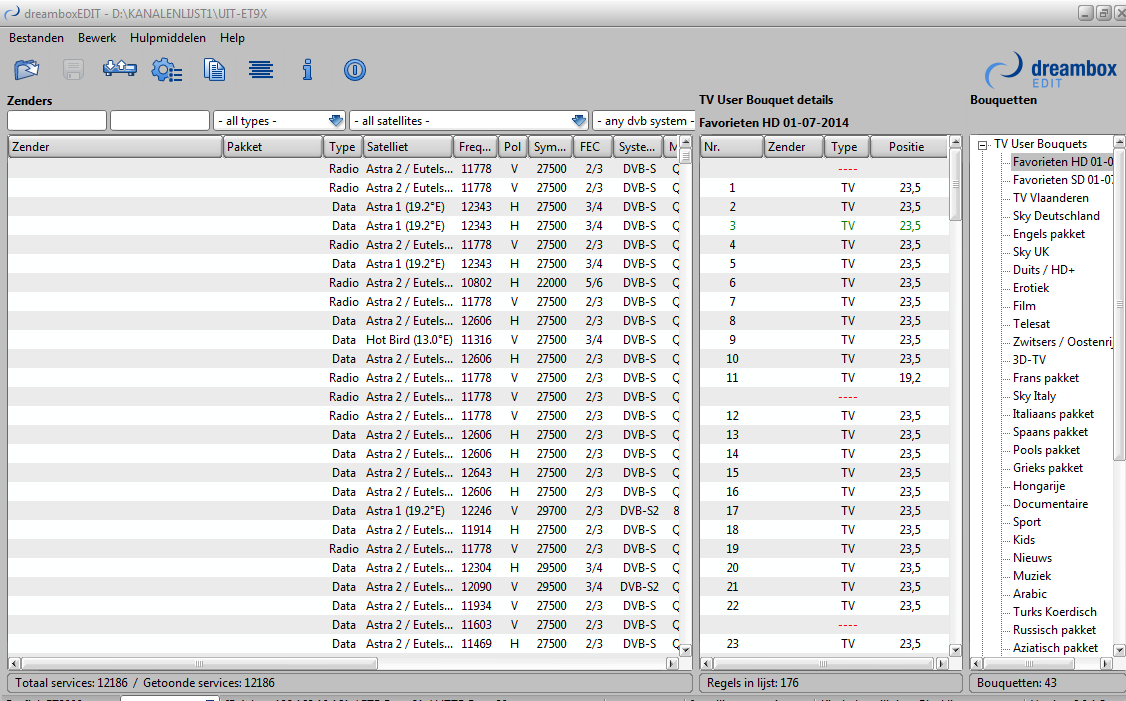Sort by the Satelliet column header

(407, 147)
